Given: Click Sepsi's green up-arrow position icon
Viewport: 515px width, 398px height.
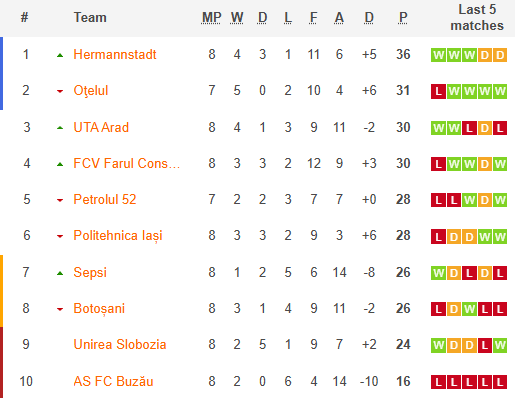Looking at the screenshot, I should [60, 273].
